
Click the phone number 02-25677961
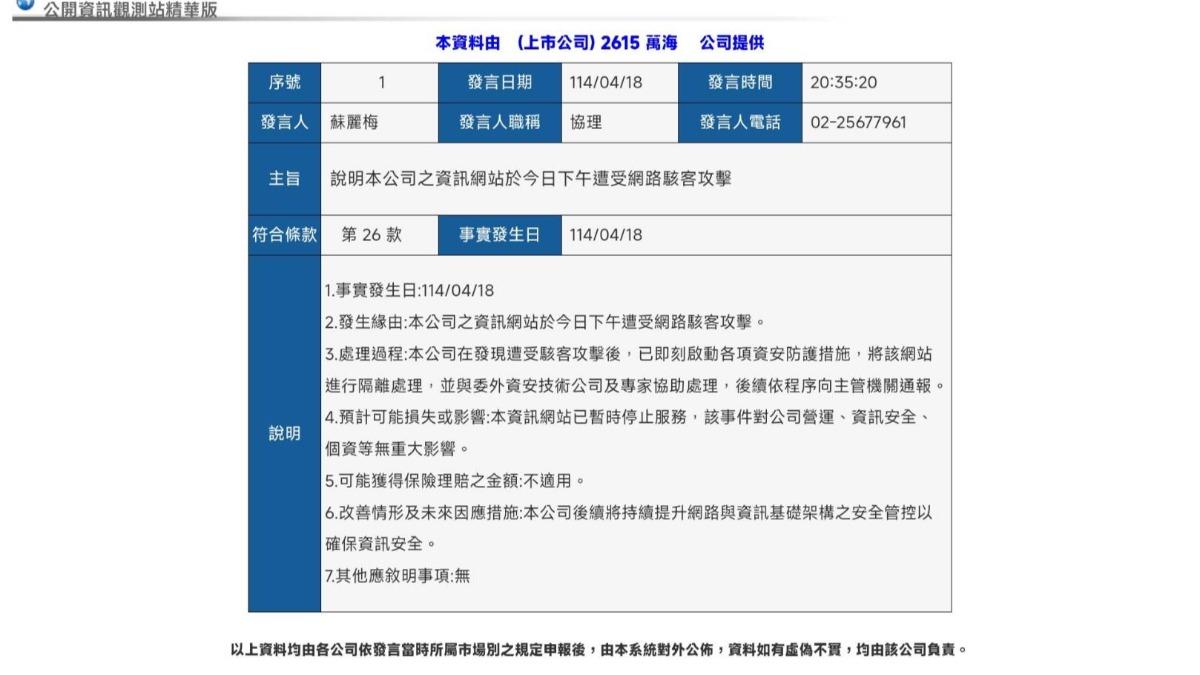[x=858, y=123]
